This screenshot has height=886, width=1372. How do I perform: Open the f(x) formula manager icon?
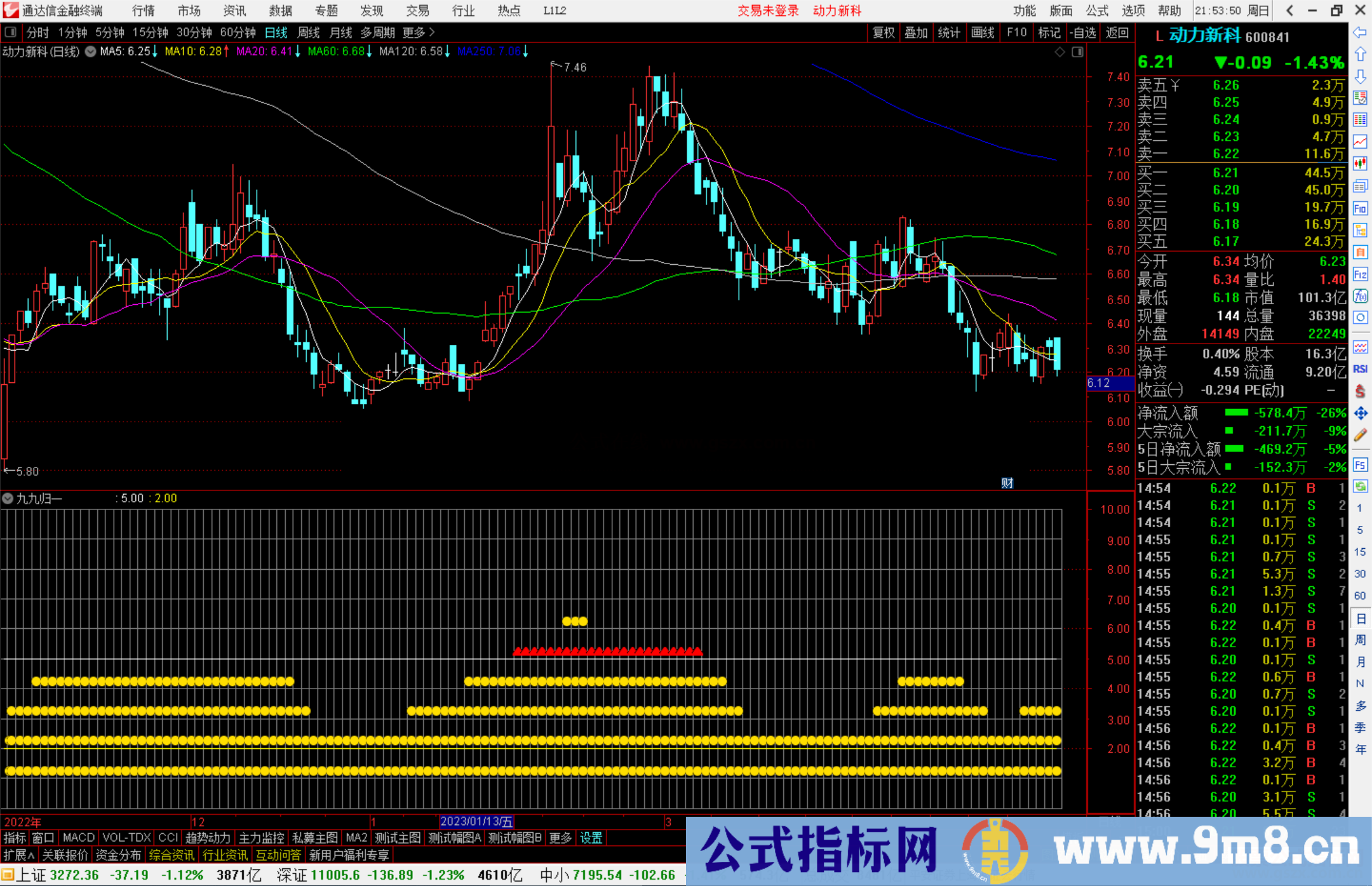[1361, 297]
